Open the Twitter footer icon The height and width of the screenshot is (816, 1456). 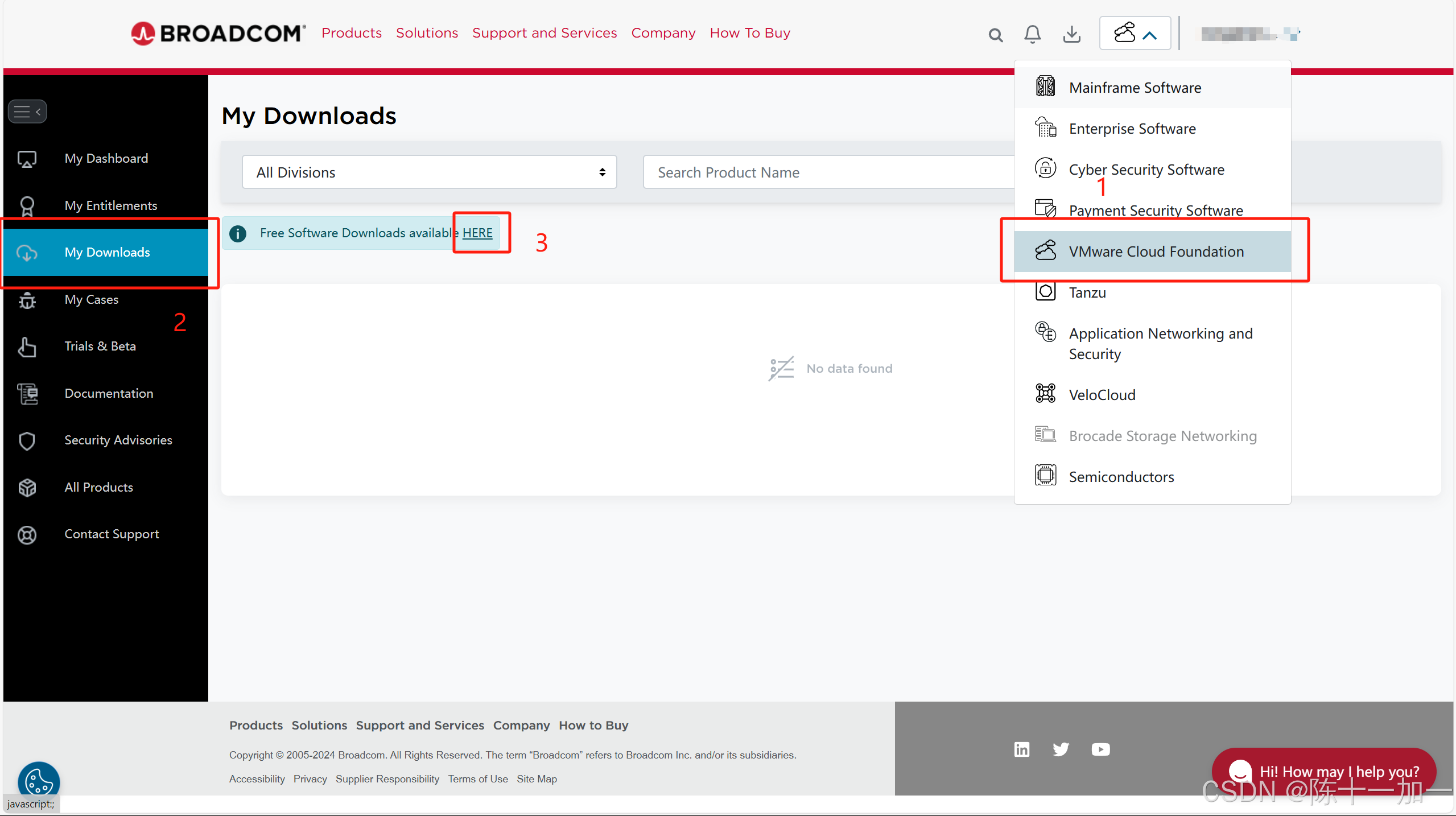click(x=1061, y=749)
